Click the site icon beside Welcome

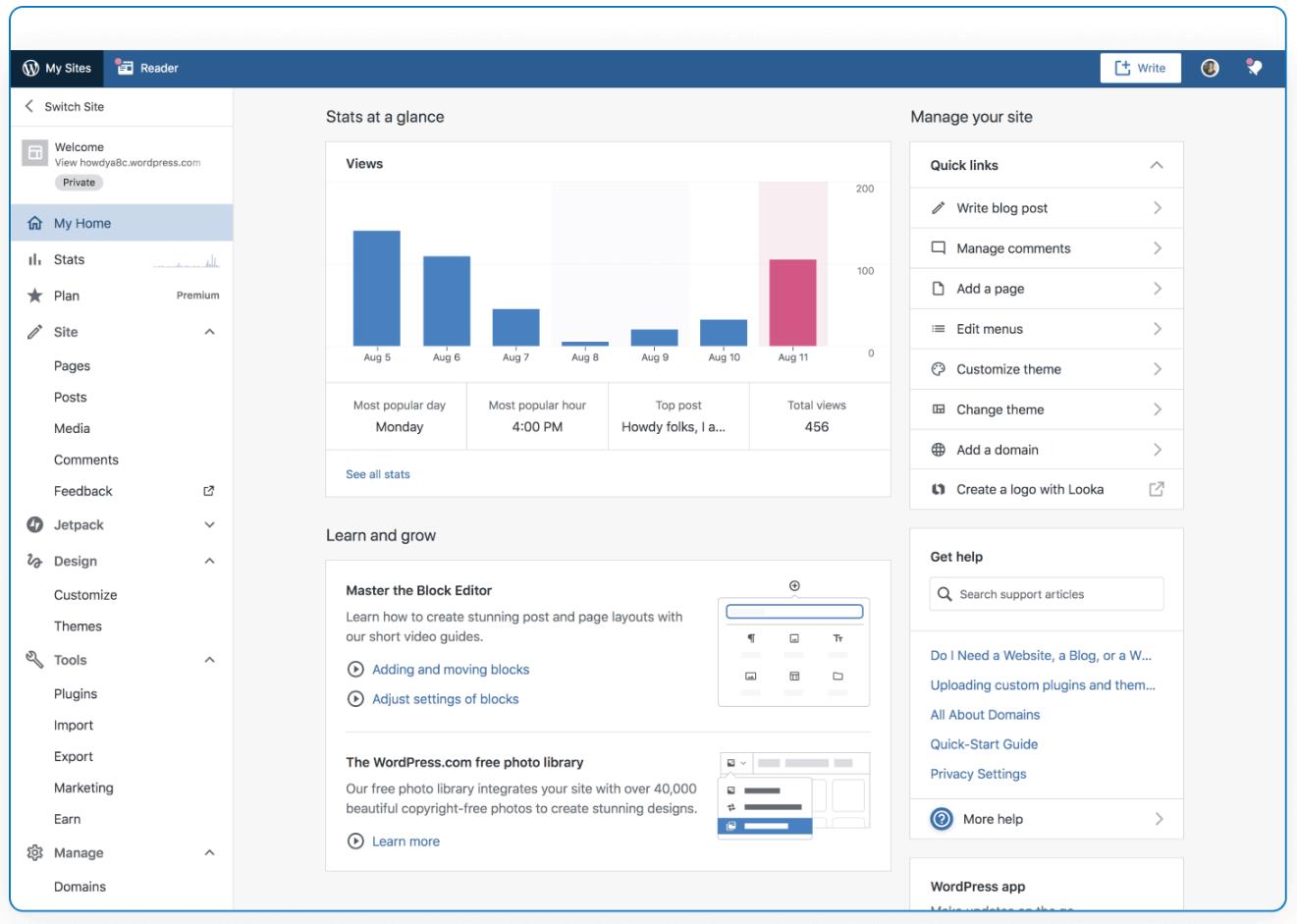click(34, 152)
